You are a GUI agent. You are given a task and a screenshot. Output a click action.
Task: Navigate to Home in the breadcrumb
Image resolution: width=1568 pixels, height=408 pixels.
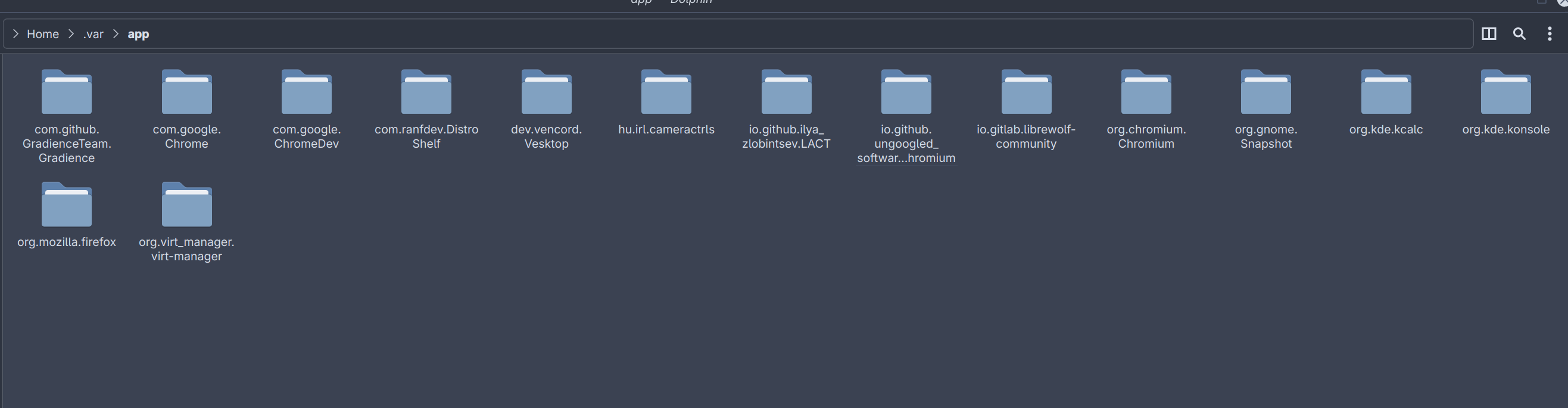[x=43, y=34]
